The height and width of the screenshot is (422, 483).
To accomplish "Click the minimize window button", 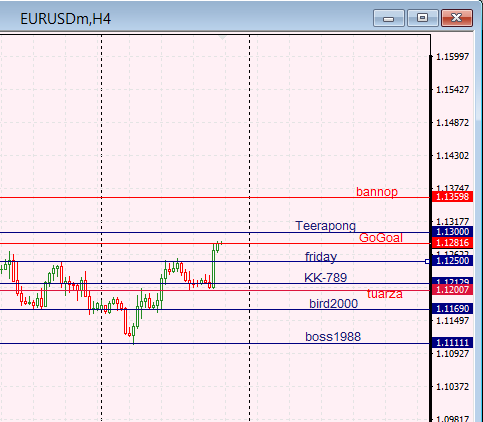I will 389,18.
